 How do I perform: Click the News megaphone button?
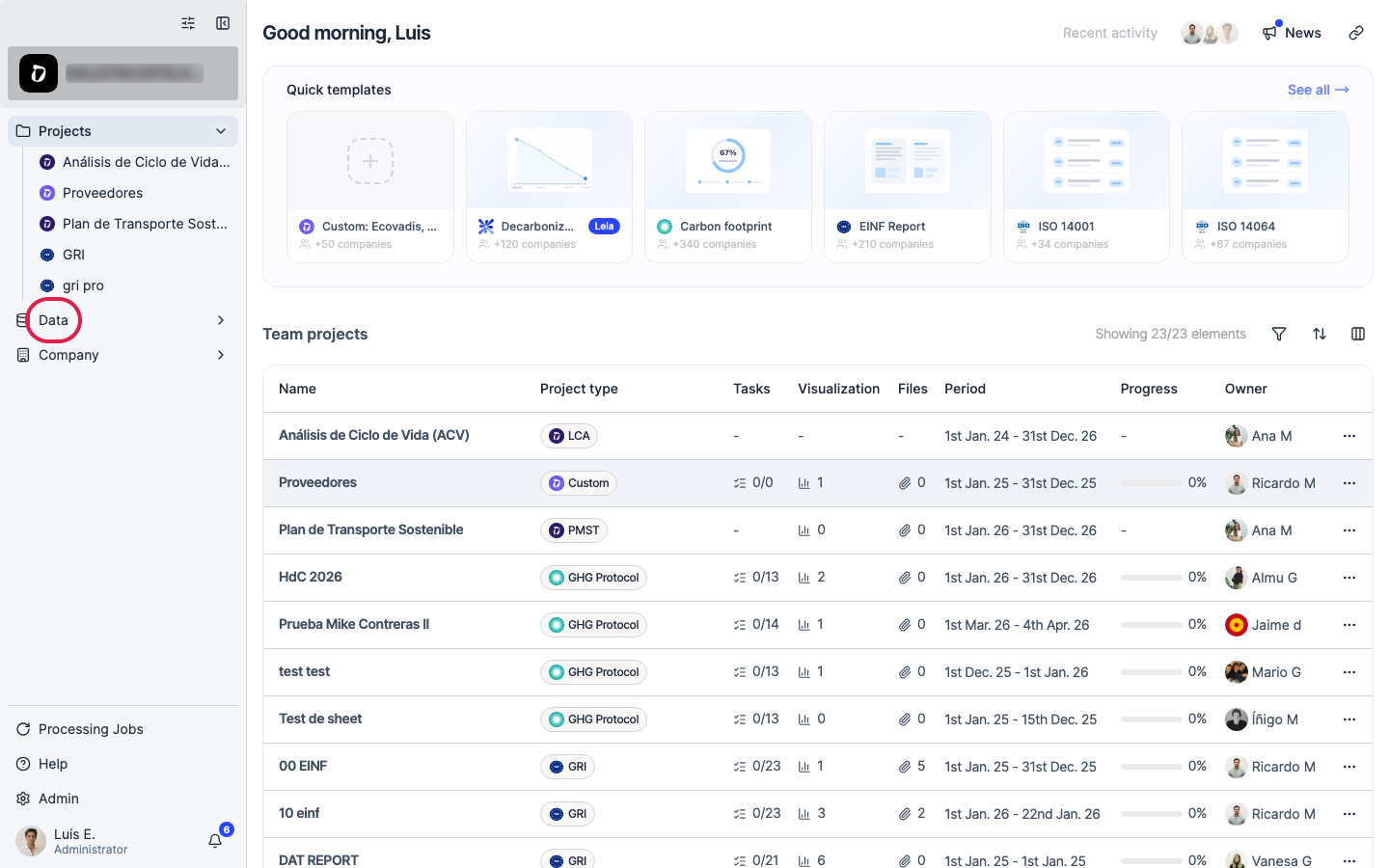pos(1292,33)
